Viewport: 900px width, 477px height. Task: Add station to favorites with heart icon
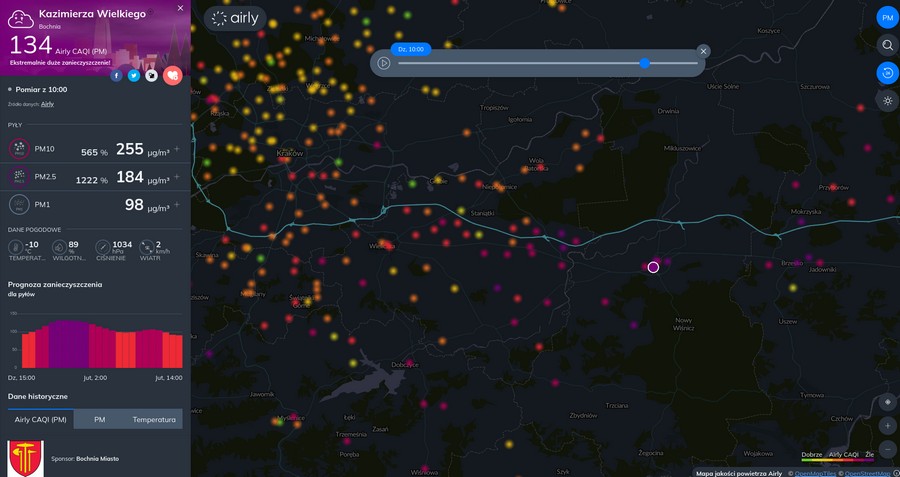pyautogui.click(x=173, y=75)
